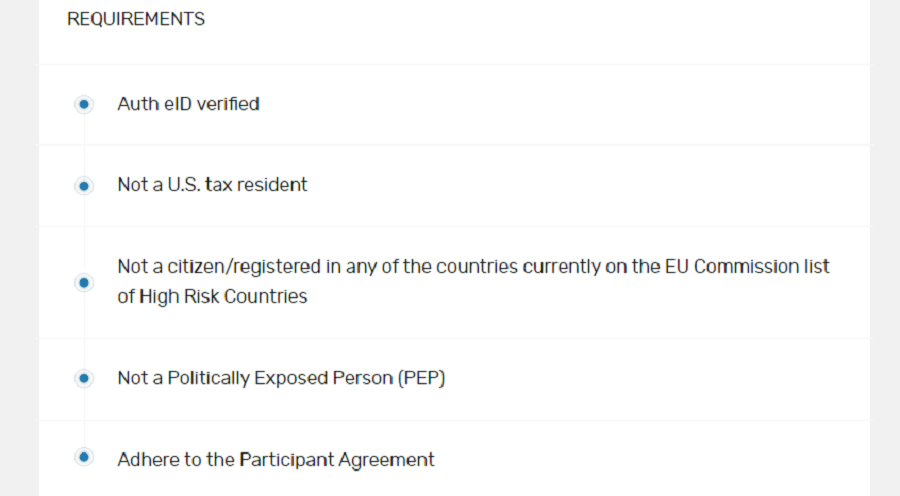Select the Auth eID verified requirement text
The image size is (900, 496).
point(188,104)
